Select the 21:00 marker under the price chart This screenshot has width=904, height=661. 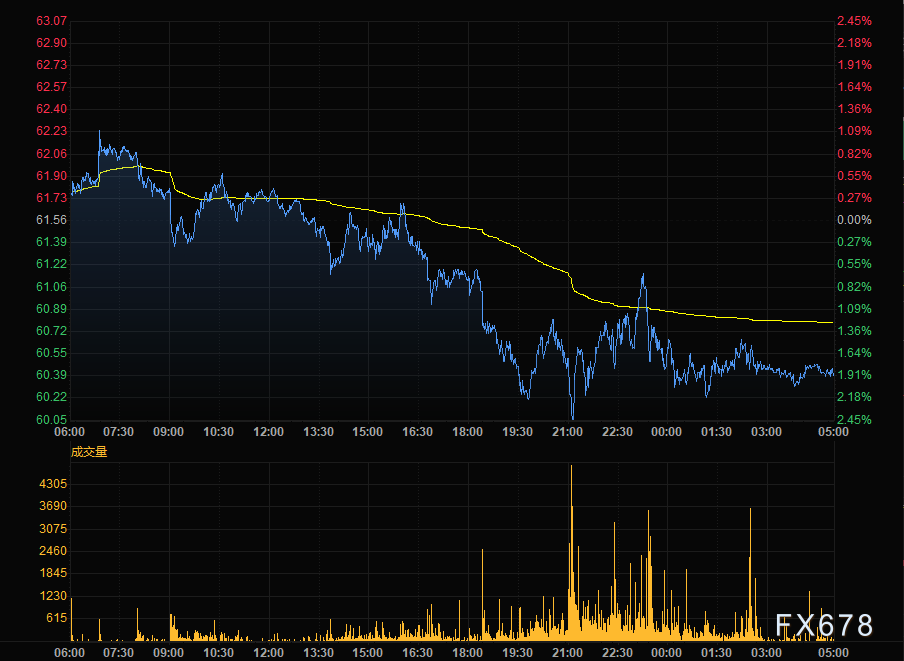[567, 431]
